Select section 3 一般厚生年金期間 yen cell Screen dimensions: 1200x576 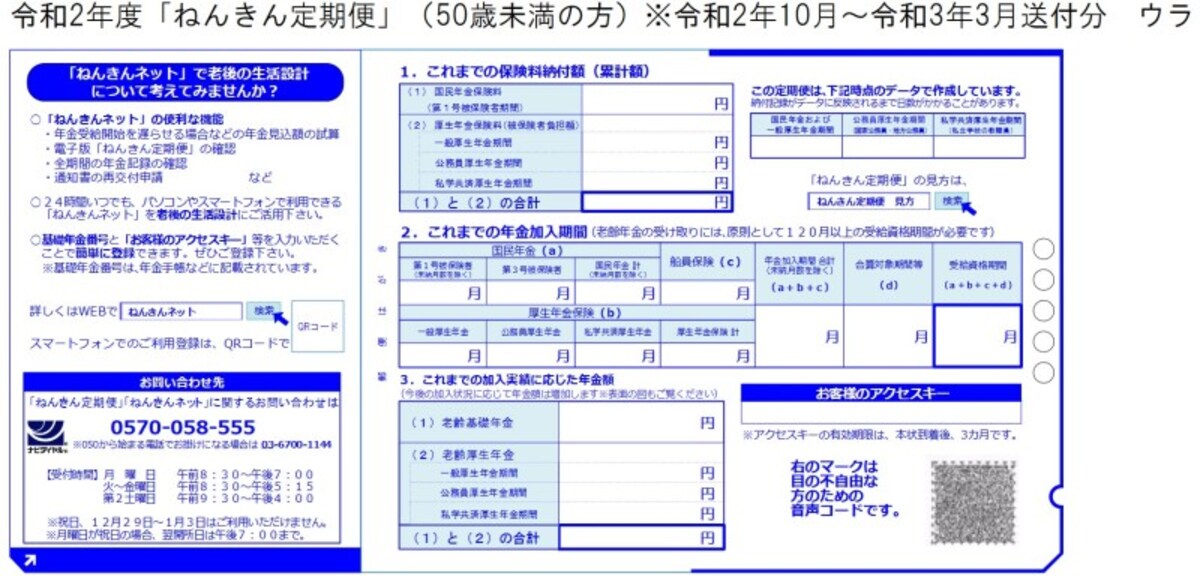point(639,473)
